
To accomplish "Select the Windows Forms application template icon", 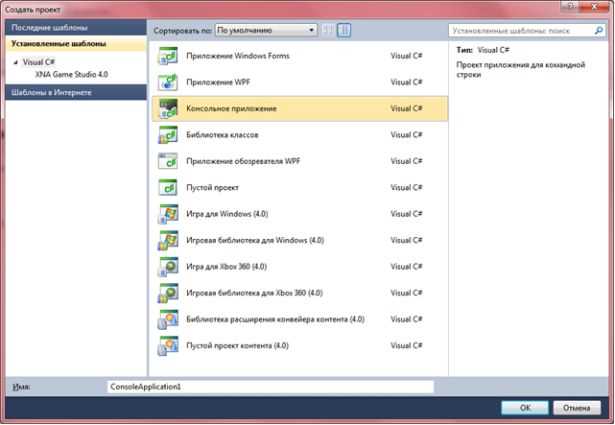I will point(168,56).
